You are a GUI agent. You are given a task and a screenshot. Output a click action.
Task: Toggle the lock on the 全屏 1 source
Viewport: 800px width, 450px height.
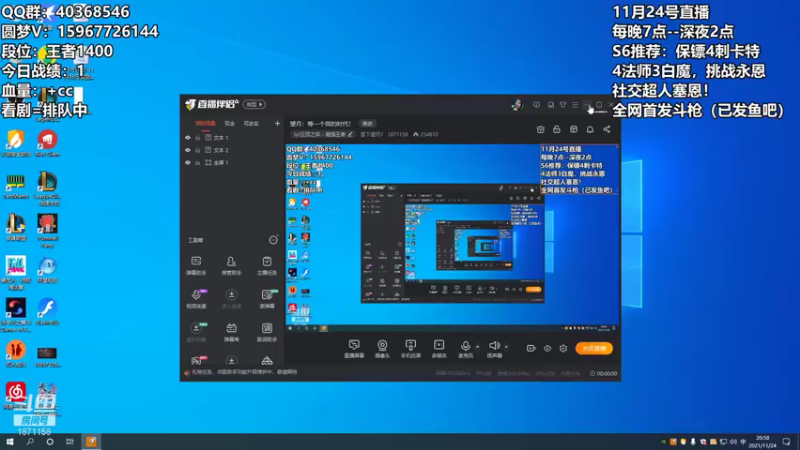[198, 162]
